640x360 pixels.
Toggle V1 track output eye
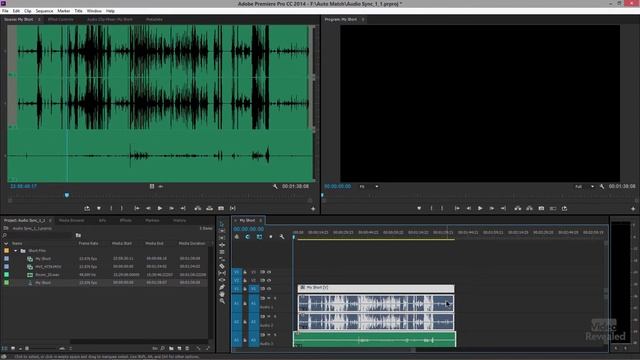click(x=269, y=289)
